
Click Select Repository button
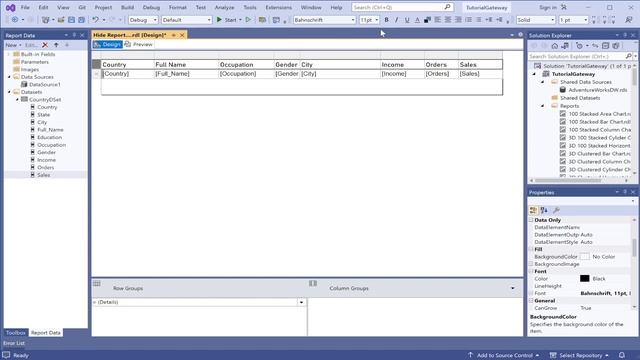click(x=580, y=355)
